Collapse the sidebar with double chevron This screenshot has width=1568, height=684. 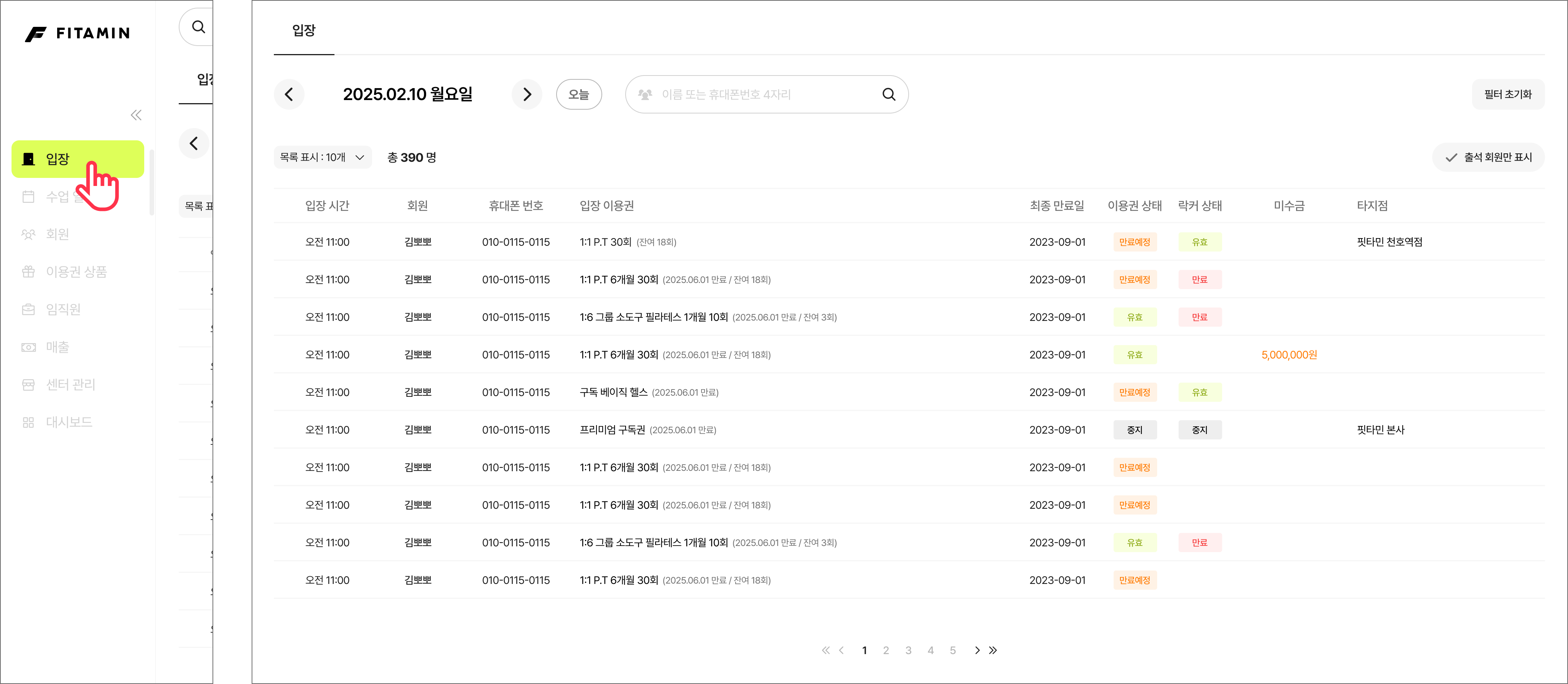136,115
